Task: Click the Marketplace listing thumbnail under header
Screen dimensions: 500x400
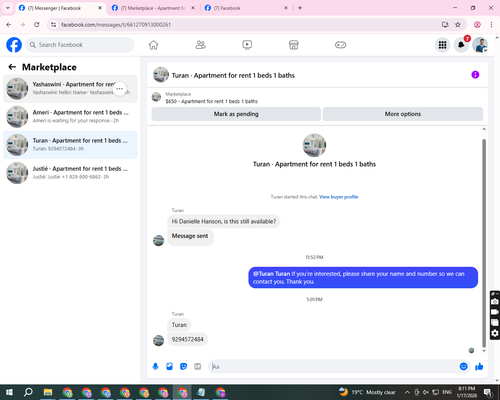Action: tap(156, 97)
